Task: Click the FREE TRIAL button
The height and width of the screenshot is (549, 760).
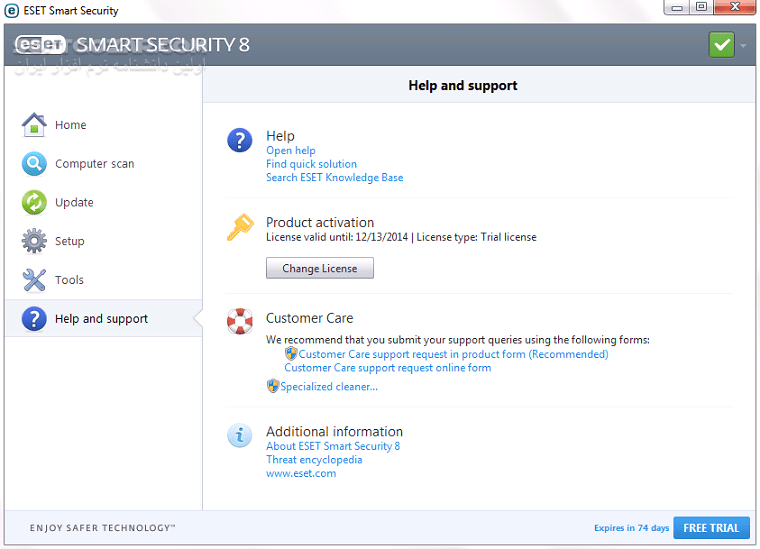Action: 711,528
